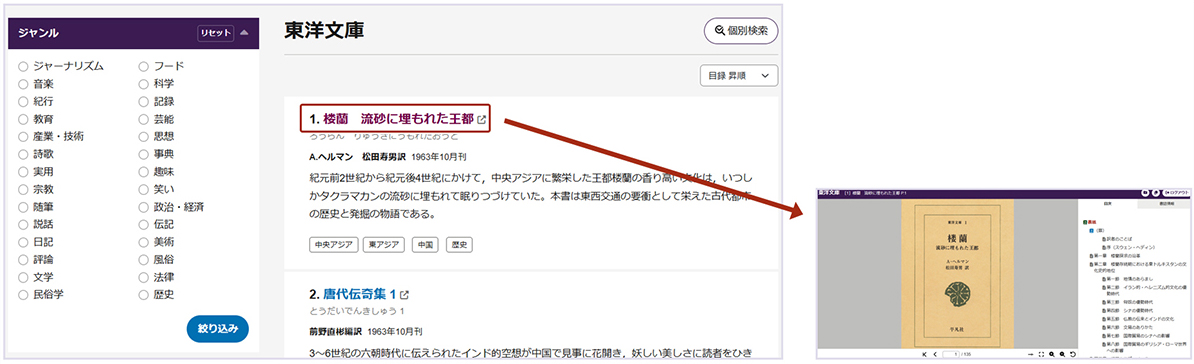Collapse the ジャンル panel with the triangle

click(x=244, y=33)
